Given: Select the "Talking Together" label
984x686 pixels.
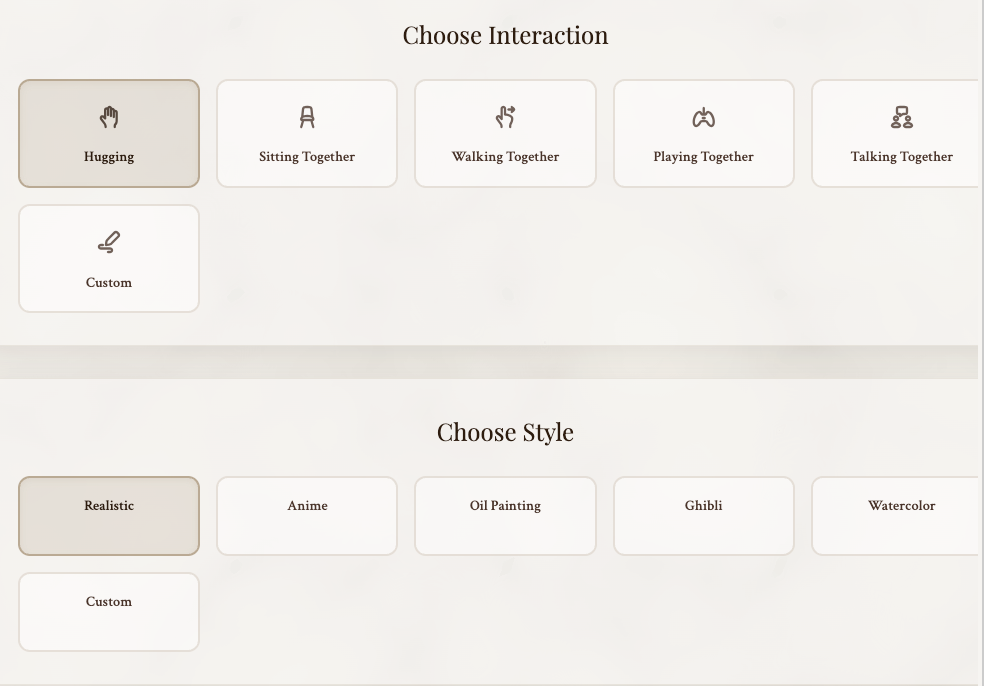Looking at the screenshot, I should pos(901,157).
